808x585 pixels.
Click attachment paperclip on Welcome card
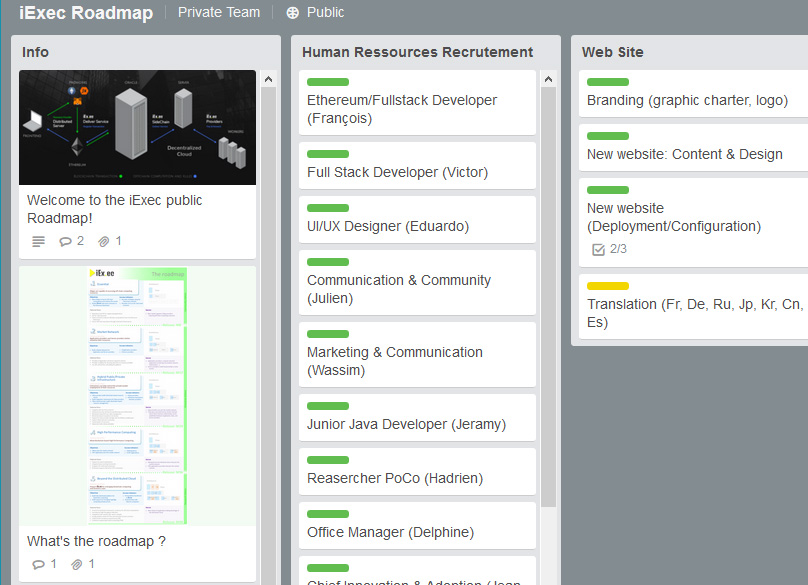coord(104,241)
